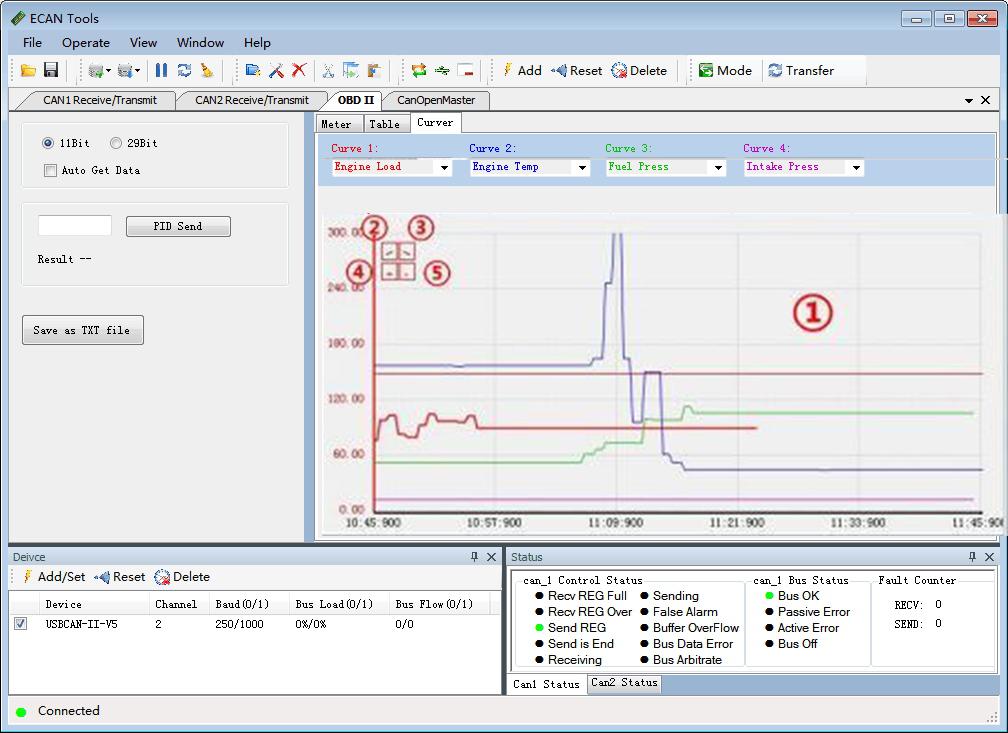Click the Mode toolbar button
Image resolution: width=1008 pixels, height=733 pixels.
(x=725, y=70)
